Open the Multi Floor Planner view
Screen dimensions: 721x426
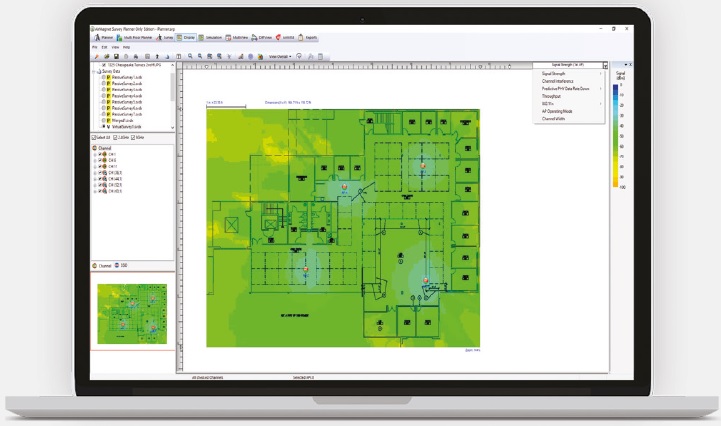[x=136, y=38]
